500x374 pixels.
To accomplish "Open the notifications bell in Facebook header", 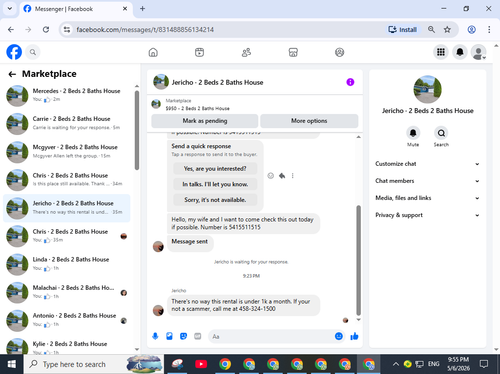I will (460, 52).
